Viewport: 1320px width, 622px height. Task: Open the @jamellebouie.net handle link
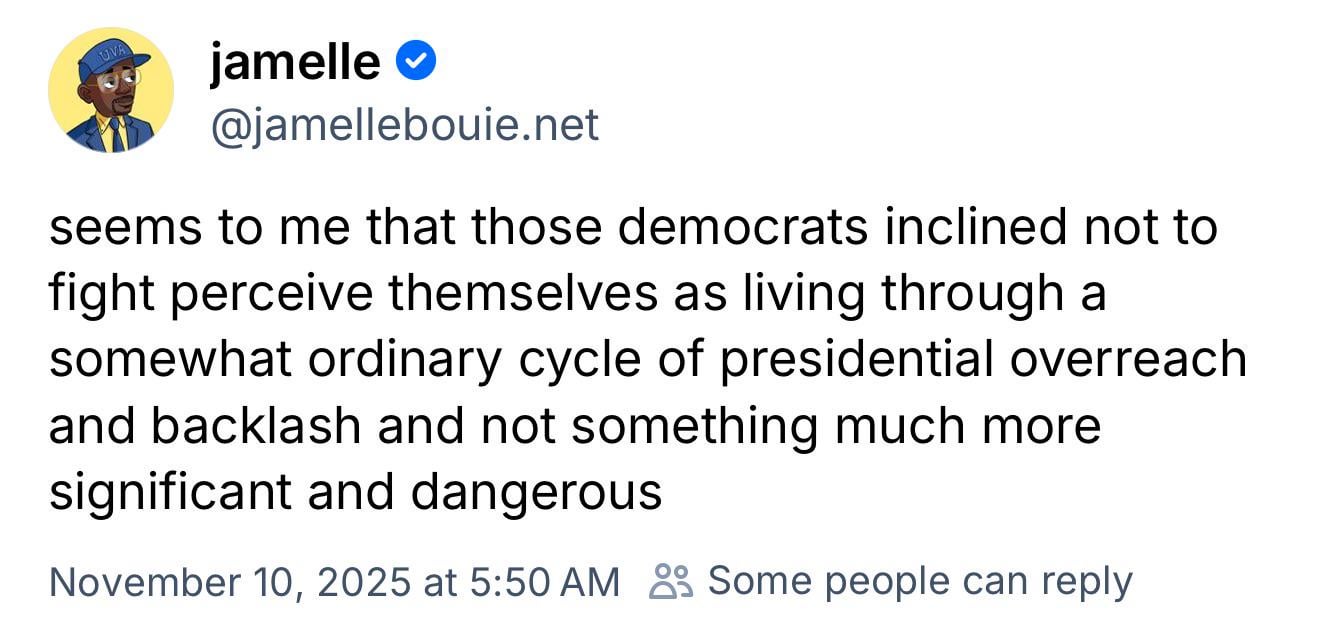[404, 125]
